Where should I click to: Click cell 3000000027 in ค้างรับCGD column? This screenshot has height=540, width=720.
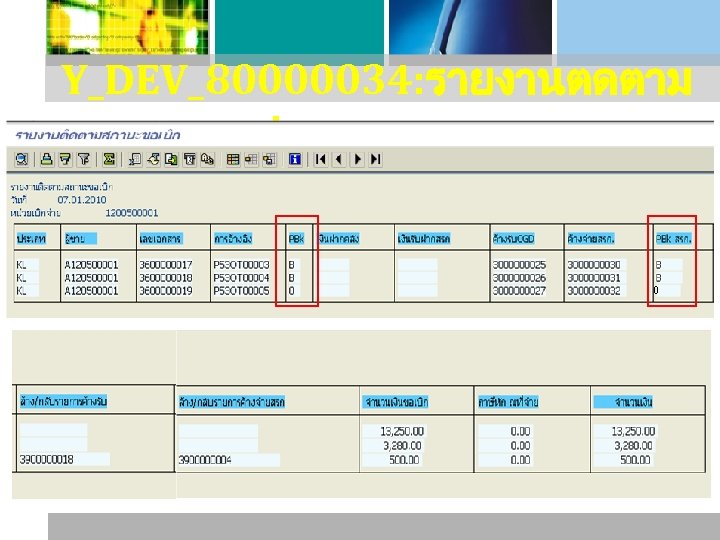tap(519, 291)
